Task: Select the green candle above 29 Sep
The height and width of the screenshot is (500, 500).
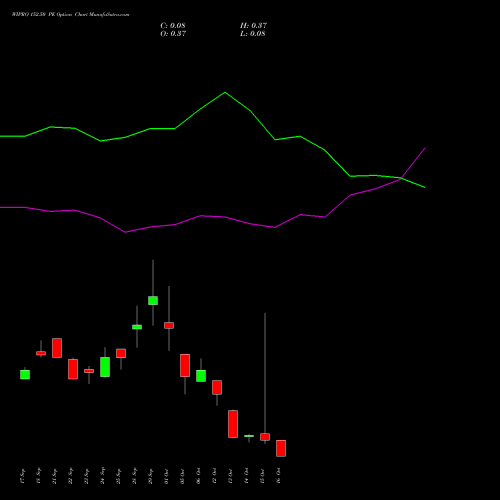Action: [153, 300]
